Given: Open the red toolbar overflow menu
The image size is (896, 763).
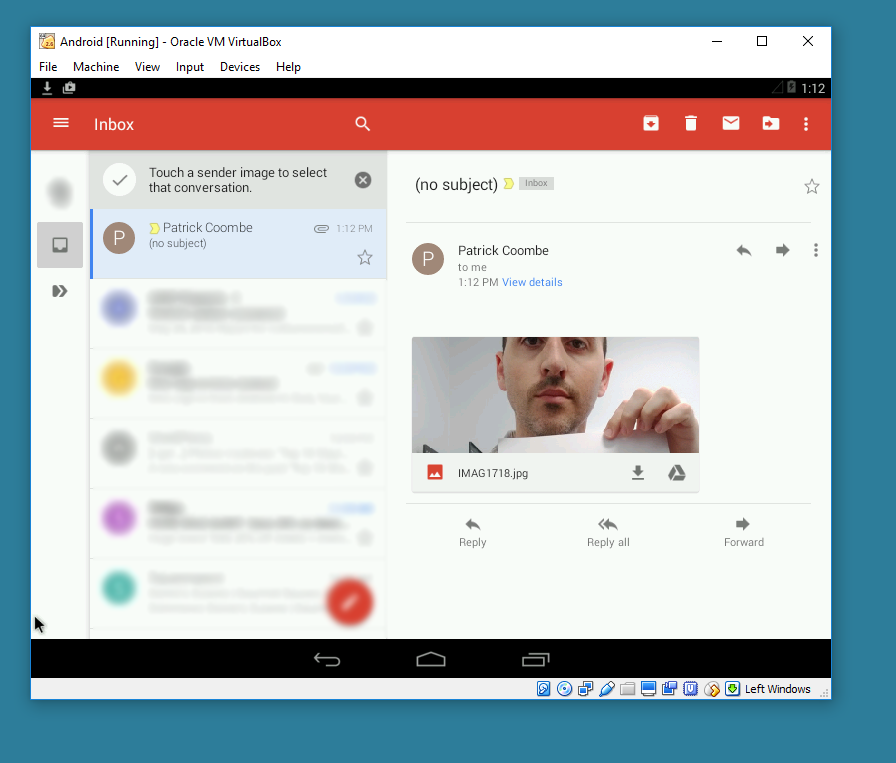Looking at the screenshot, I should pos(806,124).
